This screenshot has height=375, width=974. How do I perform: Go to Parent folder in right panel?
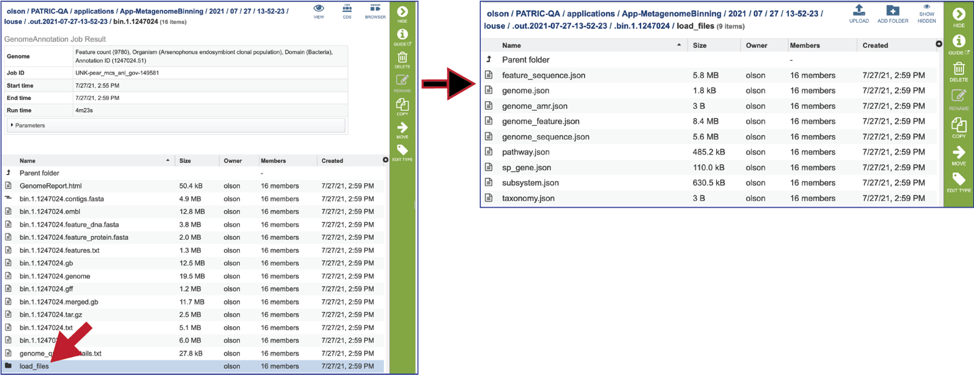point(526,60)
